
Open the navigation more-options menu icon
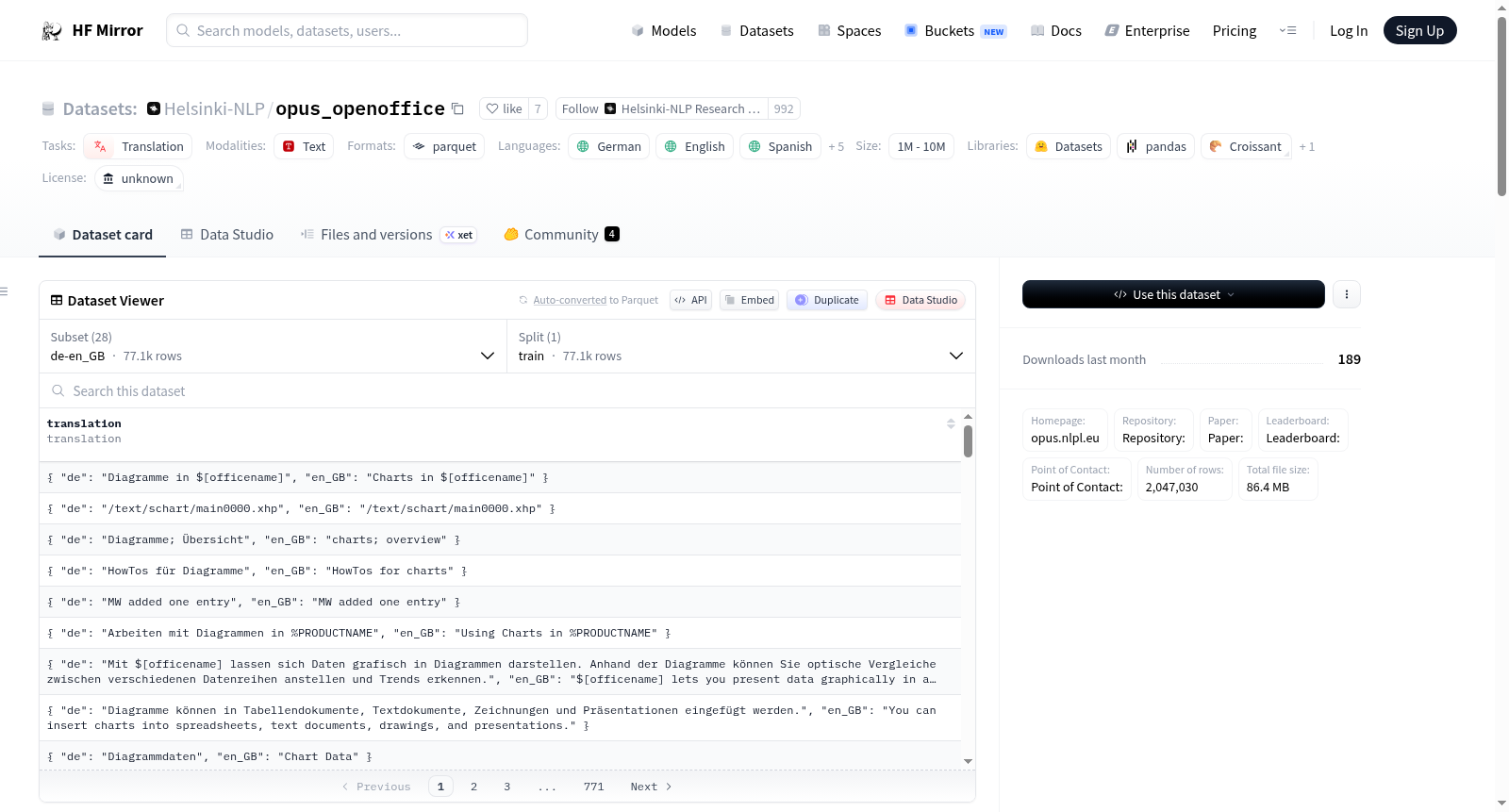click(x=1287, y=30)
